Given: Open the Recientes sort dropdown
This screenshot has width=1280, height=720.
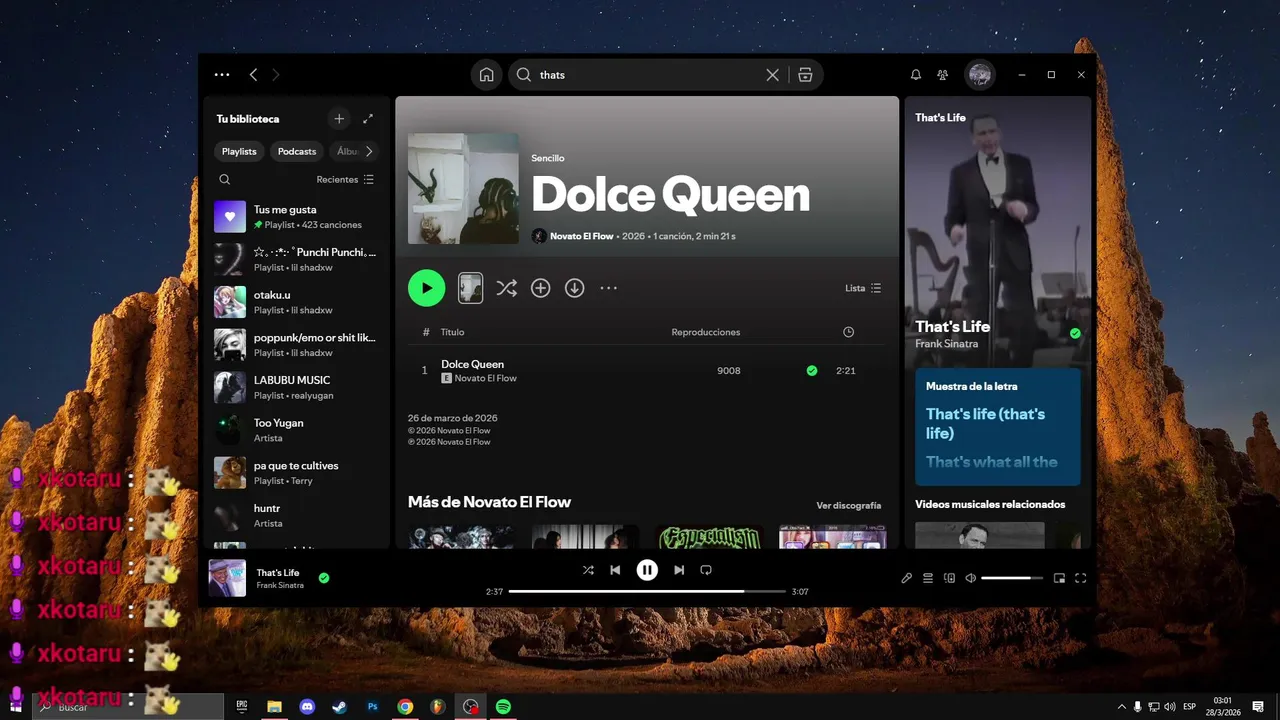Looking at the screenshot, I should (345, 180).
